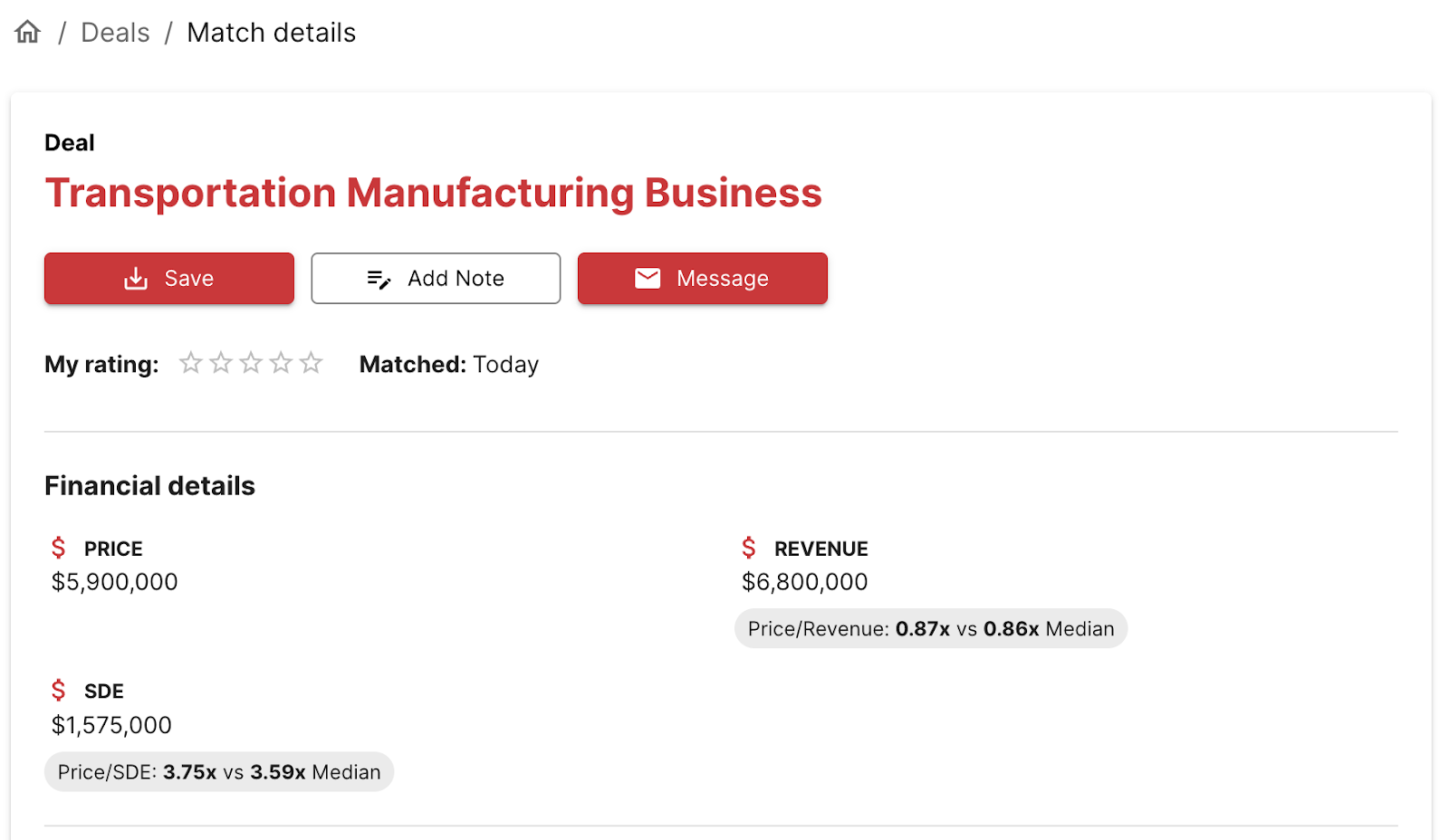The height and width of the screenshot is (840, 1449).
Task: Select Match details breadcrumb item
Action: pyautogui.click(x=271, y=33)
